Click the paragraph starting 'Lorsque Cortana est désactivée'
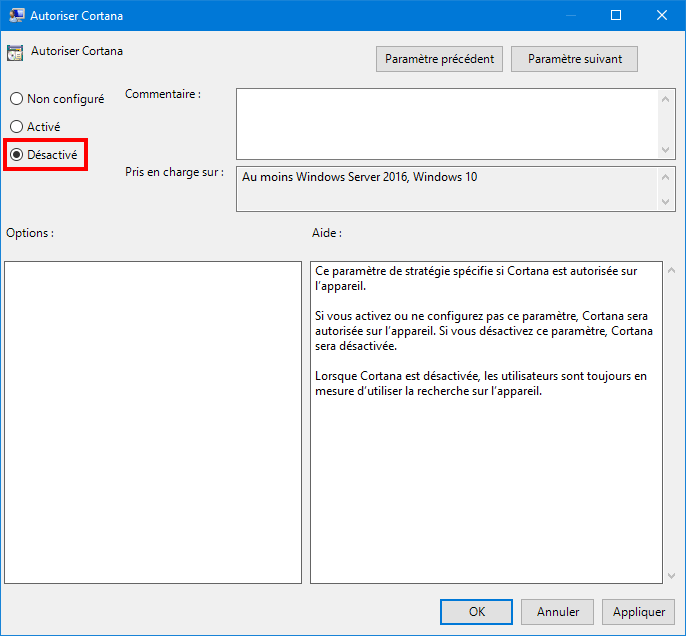 pyautogui.click(x=481, y=383)
